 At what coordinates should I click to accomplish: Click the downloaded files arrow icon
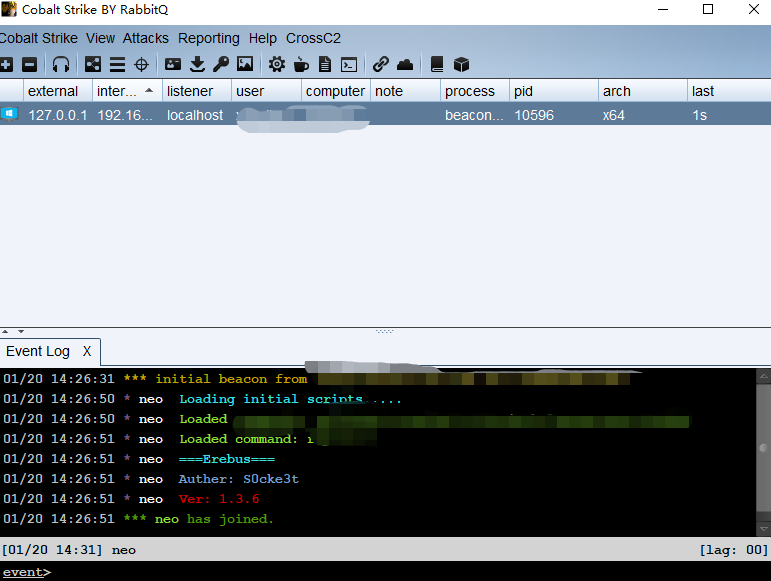(x=197, y=65)
